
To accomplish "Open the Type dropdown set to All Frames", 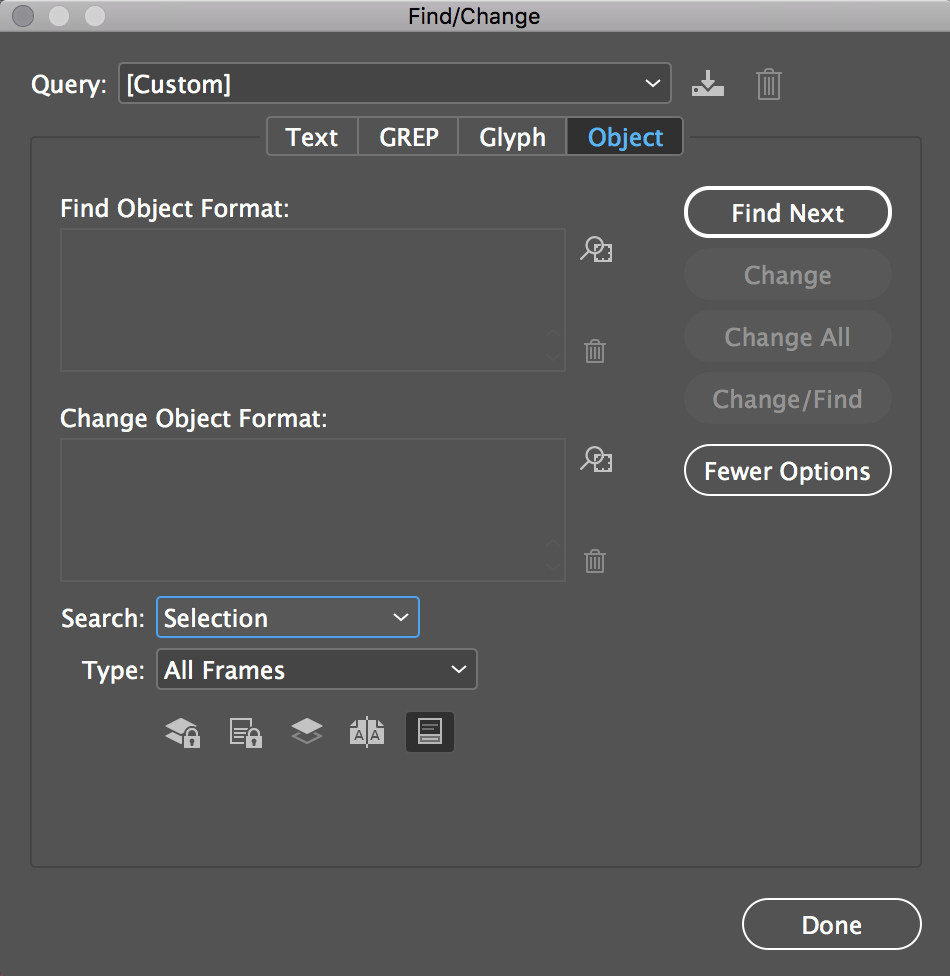I will [x=317, y=669].
